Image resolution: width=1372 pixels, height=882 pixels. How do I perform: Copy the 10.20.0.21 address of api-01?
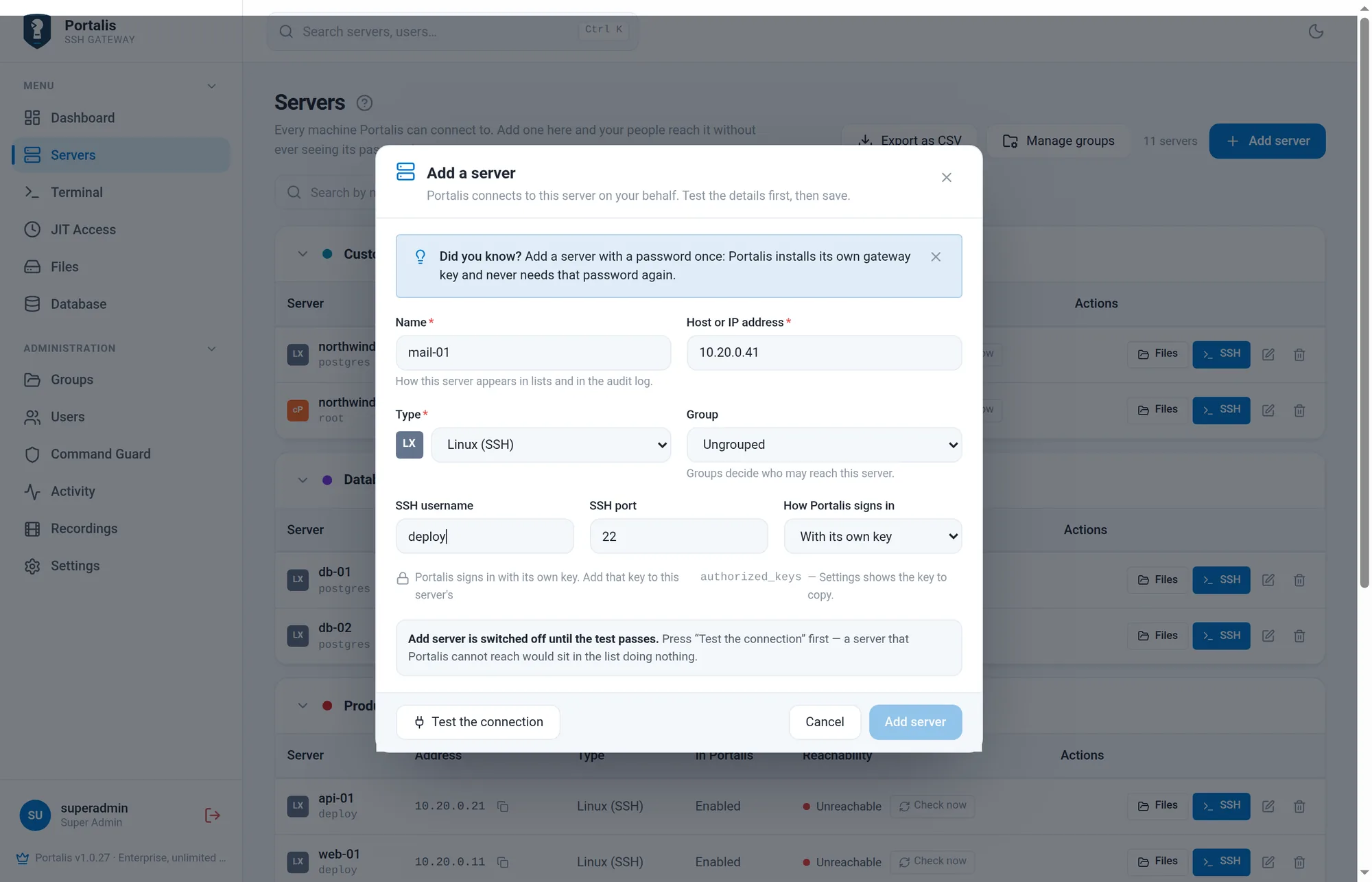pos(503,806)
